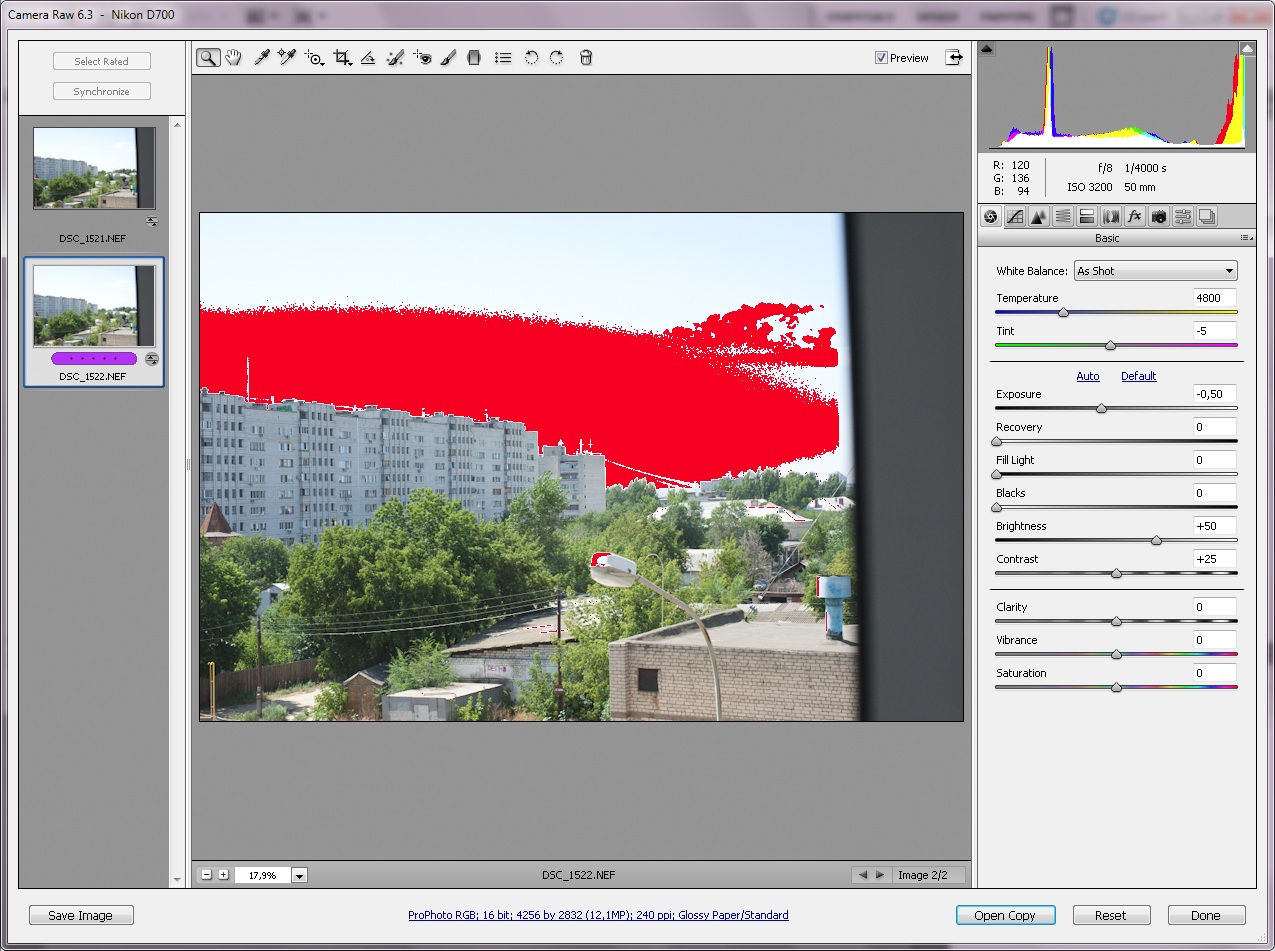Toggle full screen mode icon

coord(955,57)
